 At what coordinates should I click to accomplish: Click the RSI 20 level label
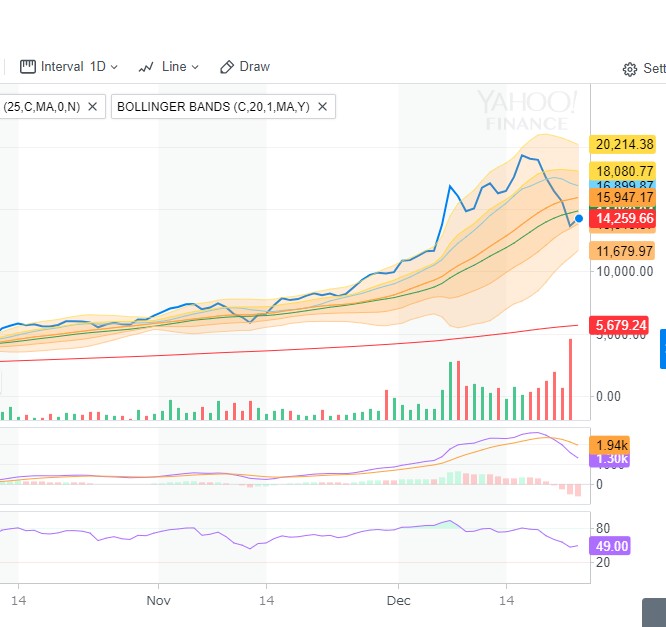point(603,562)
